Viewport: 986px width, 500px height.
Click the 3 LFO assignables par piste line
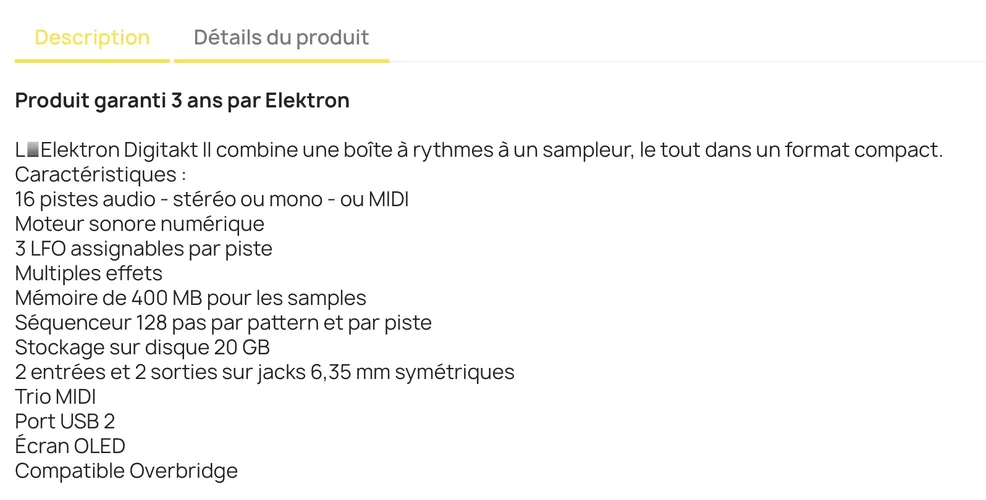click(x=144, y=248)
